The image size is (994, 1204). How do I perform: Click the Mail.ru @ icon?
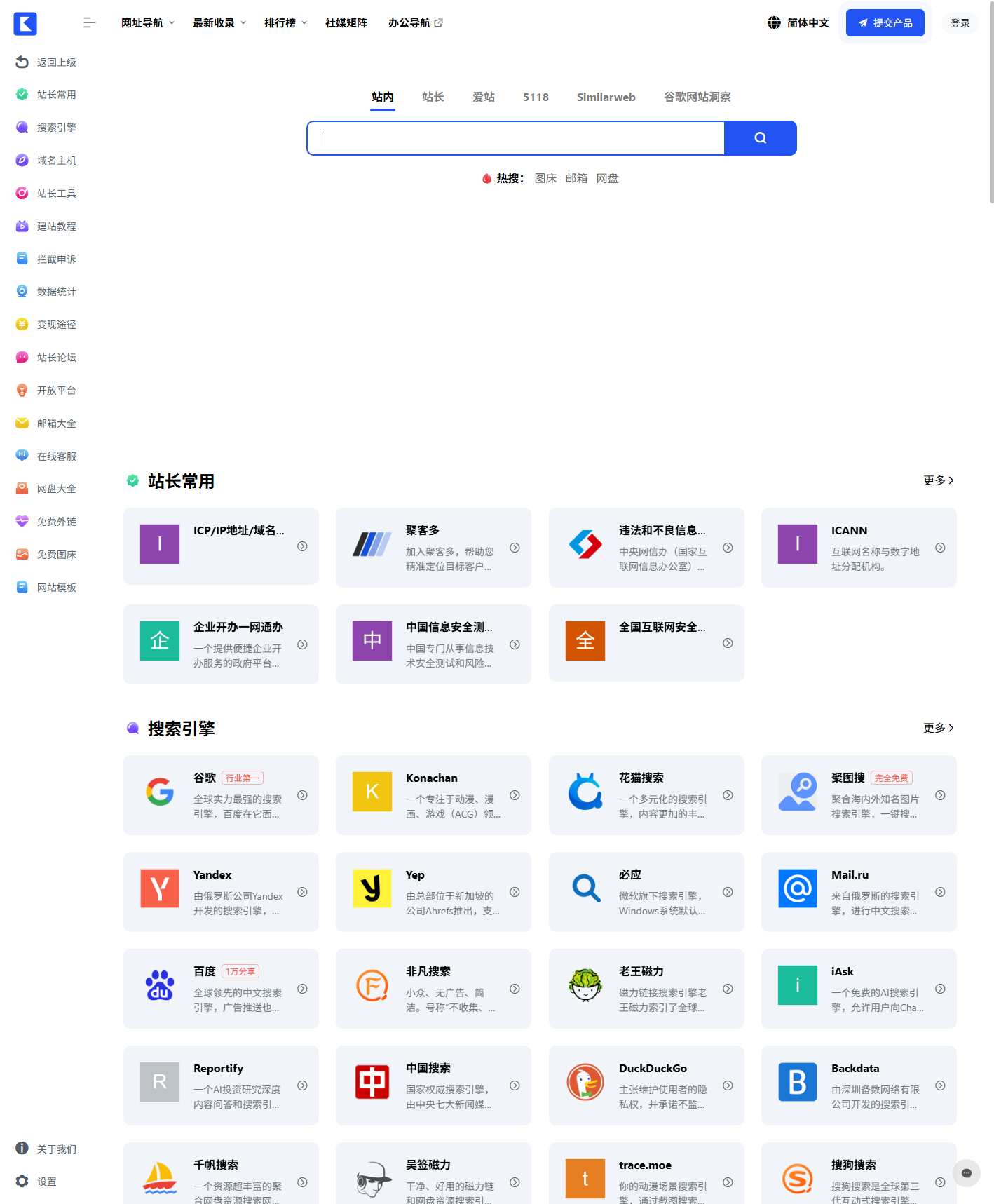coord(798,888)
